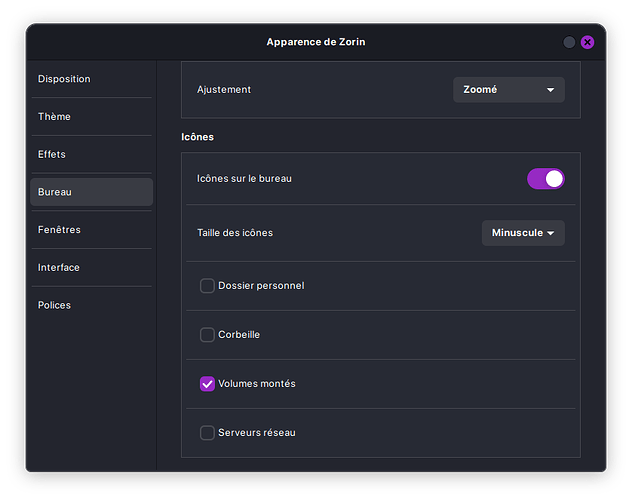Click the Icônes section heading

tap(197, 137)
